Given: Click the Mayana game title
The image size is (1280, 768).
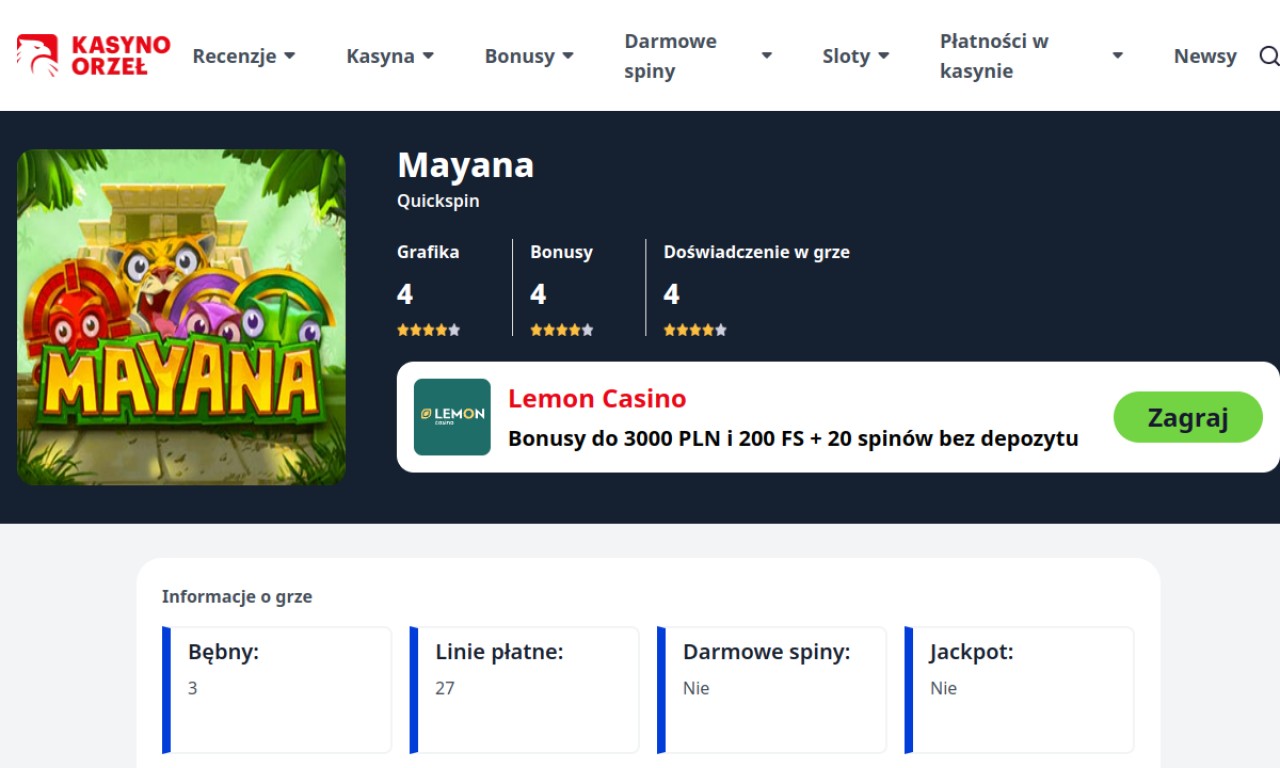Looking at the screenshot, I should point(465,164).
